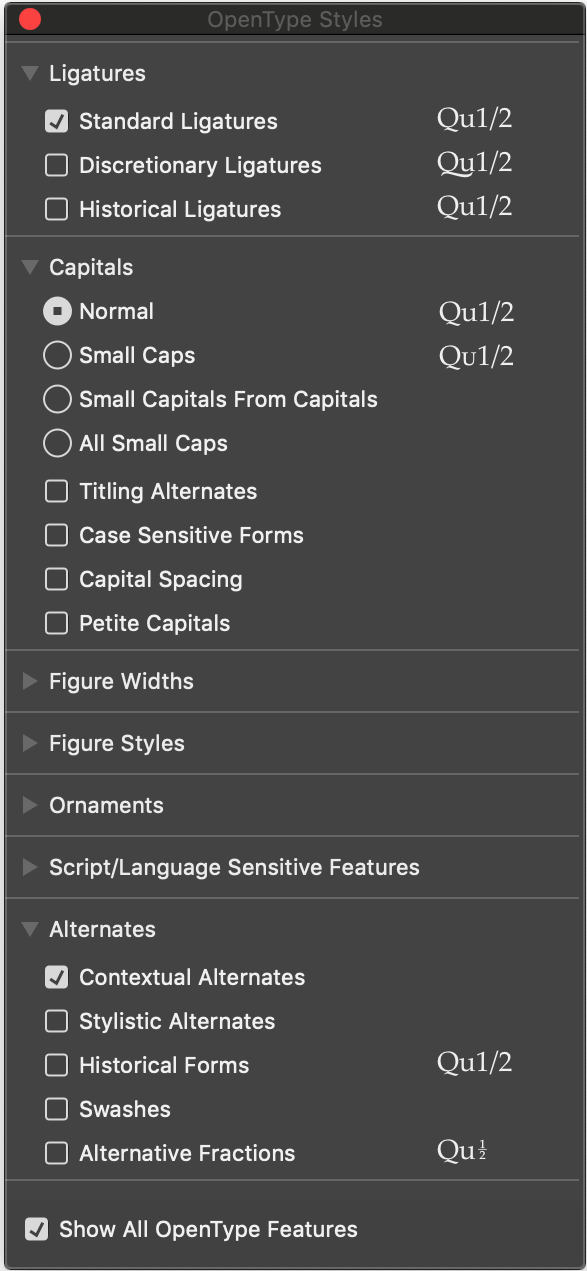This screenshot has width=587, height=1271.
Task: Select the Small Caps radio button
Action: pyautogui.click(x=58, y=355)
